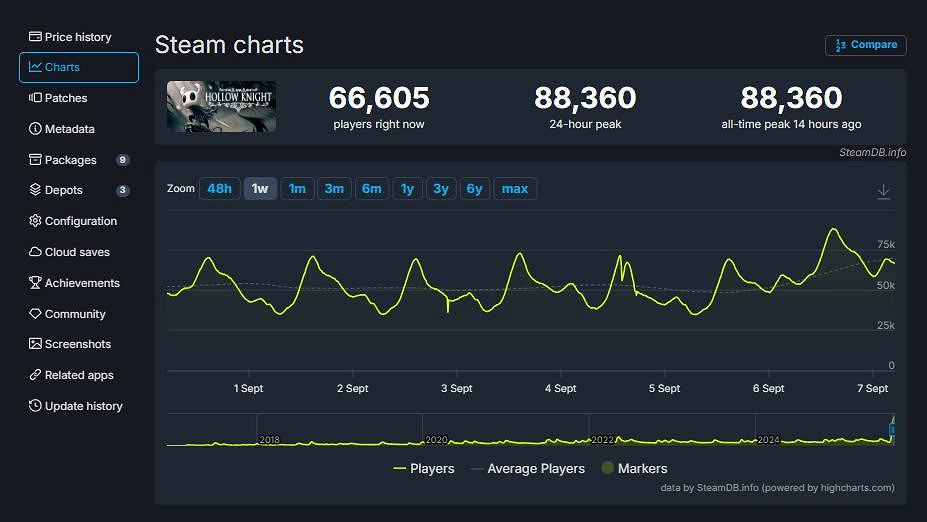Click the Metadata info icon
This screenshot has width=927, height=522.
click(35, 129)
